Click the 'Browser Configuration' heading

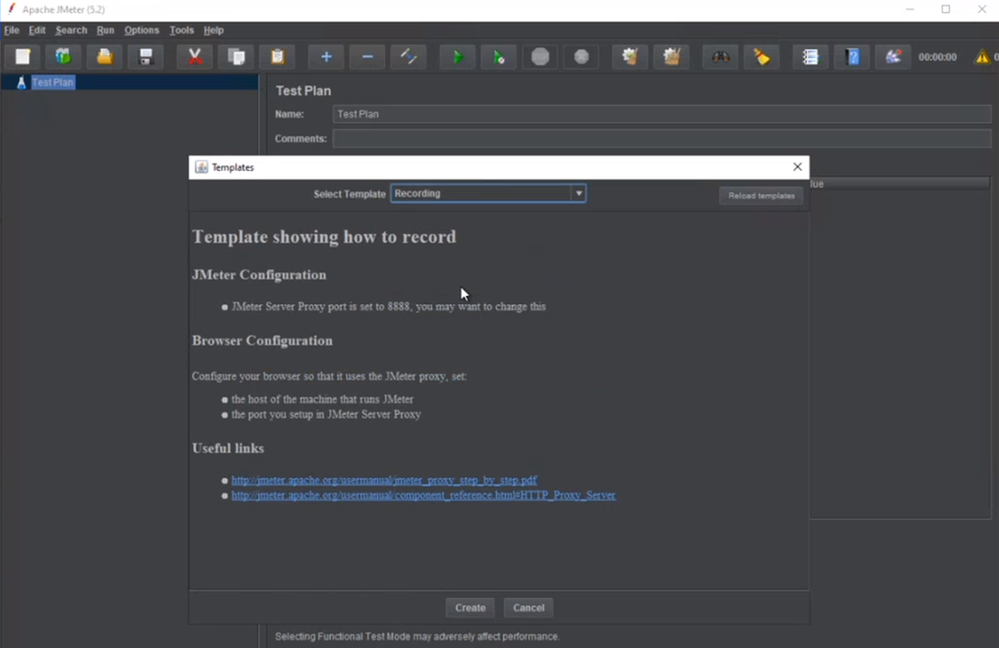coord(262,340)
